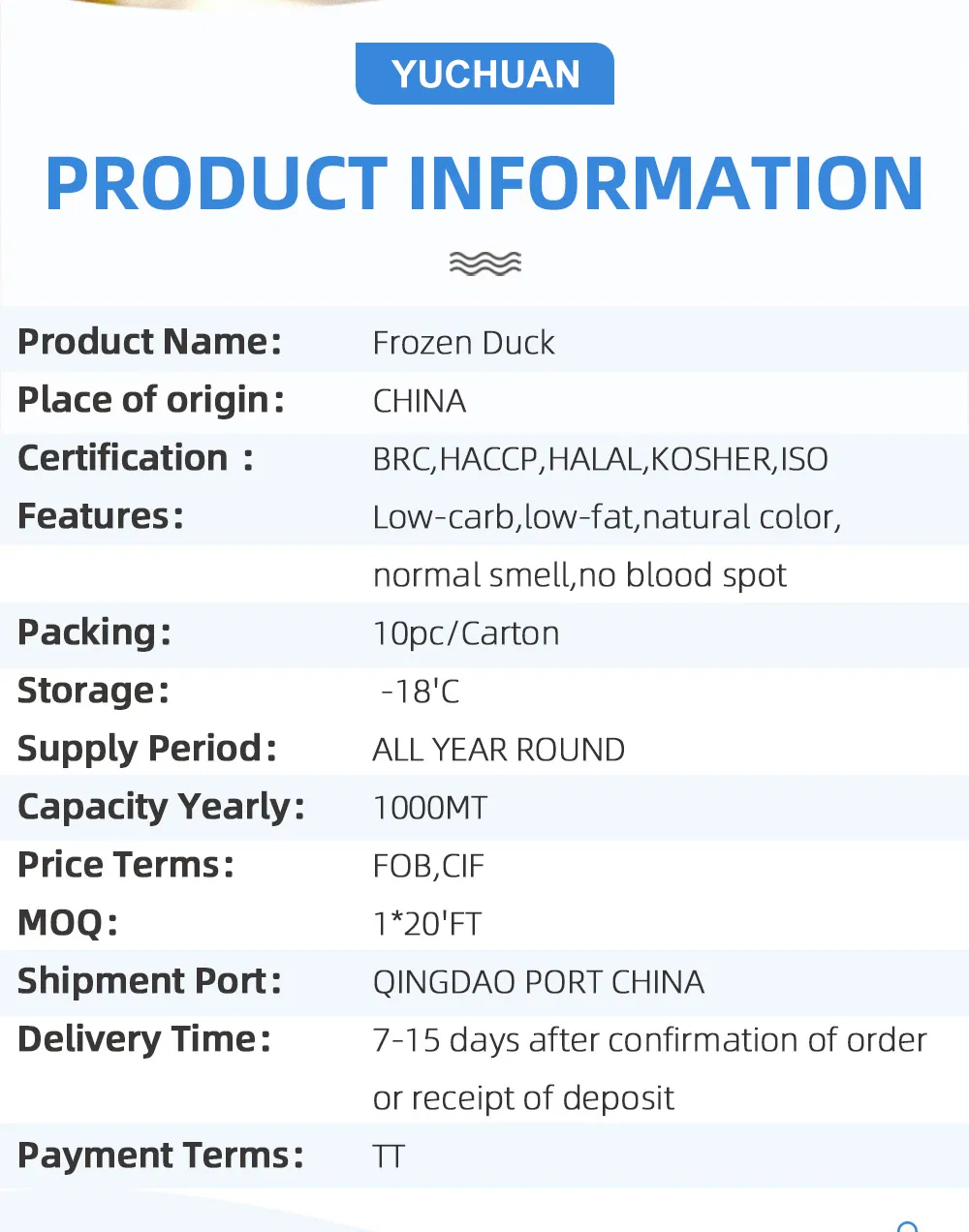Click the TT payment terms value
969x1232 pixels.
(389, 1156)
